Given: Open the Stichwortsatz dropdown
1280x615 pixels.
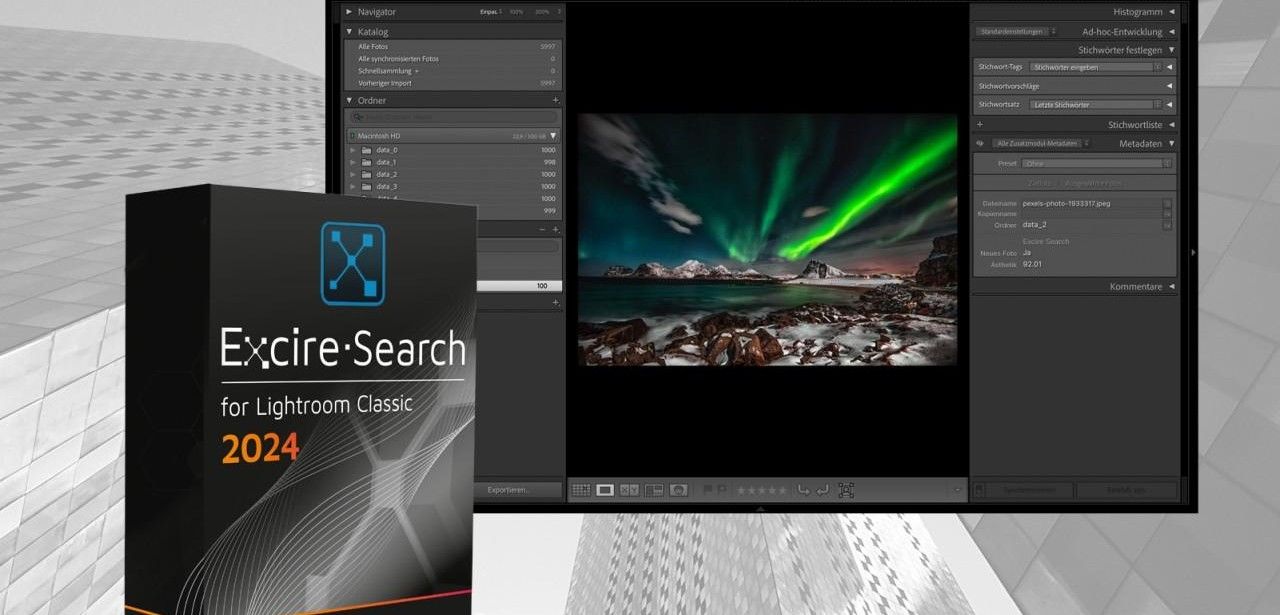Looking at the screenshot, I should [x=1096, y=104].
